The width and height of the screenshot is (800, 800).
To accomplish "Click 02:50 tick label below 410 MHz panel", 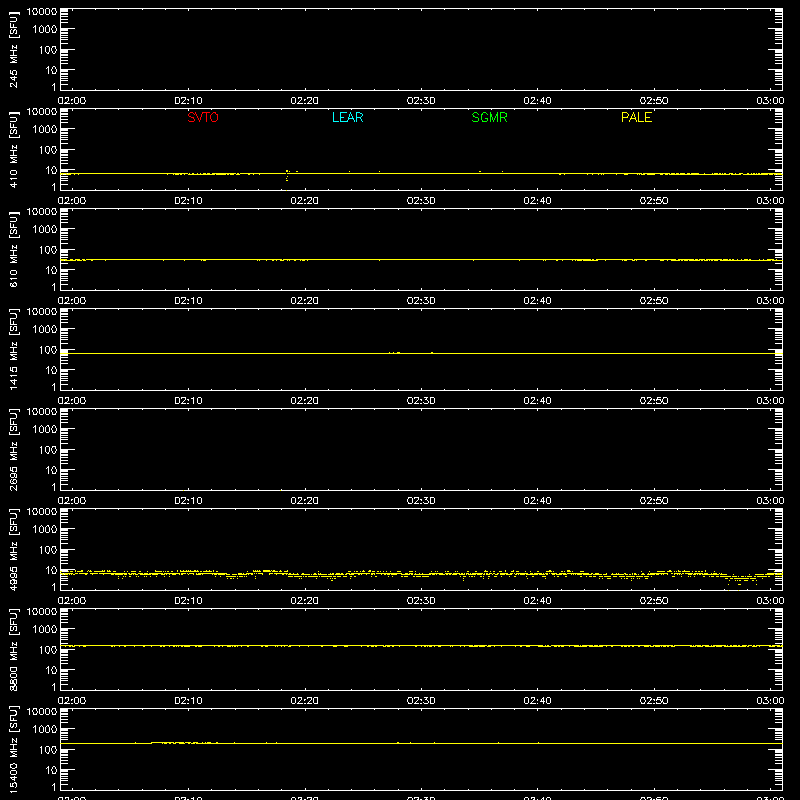I will coord(654,201).
